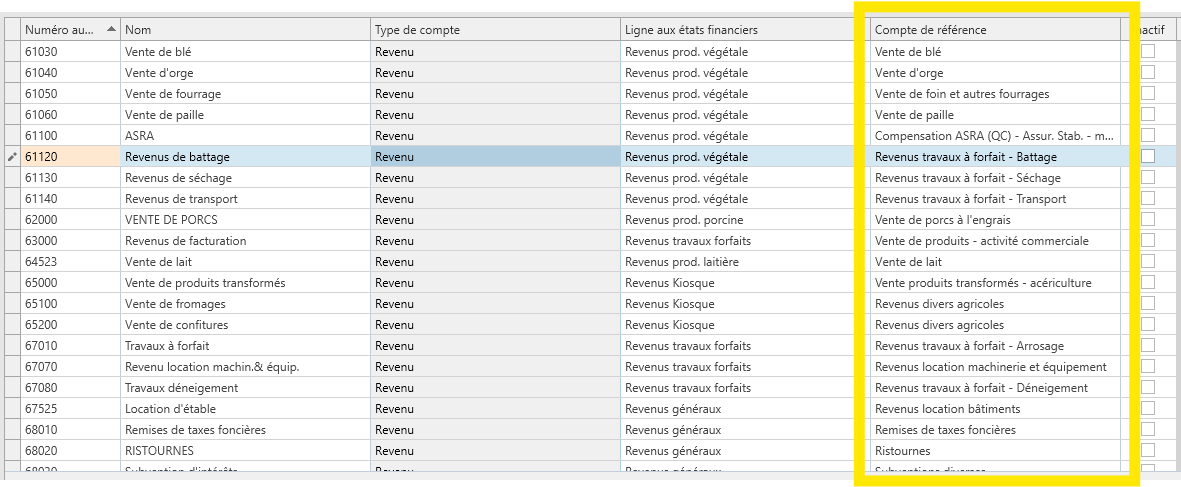Select account number 61120 cell

coord(70,157)
